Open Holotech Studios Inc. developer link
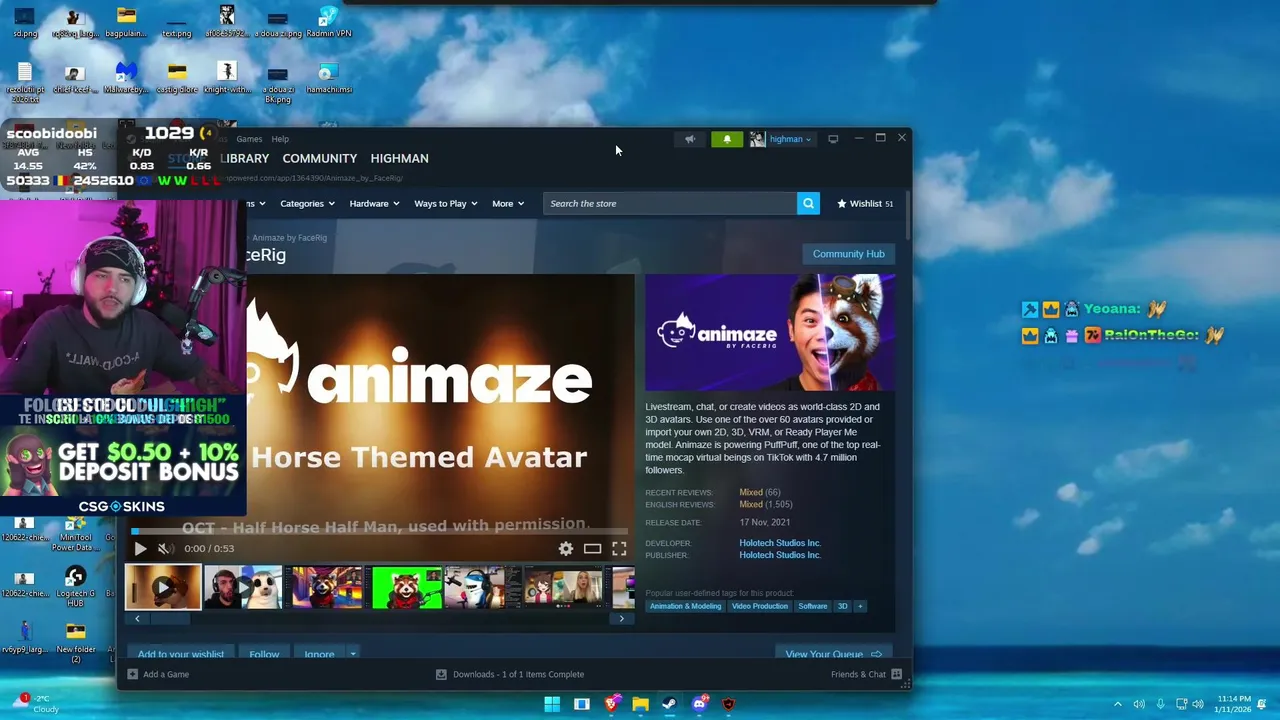The image size is (1280, 720). (x=780, y=543)
